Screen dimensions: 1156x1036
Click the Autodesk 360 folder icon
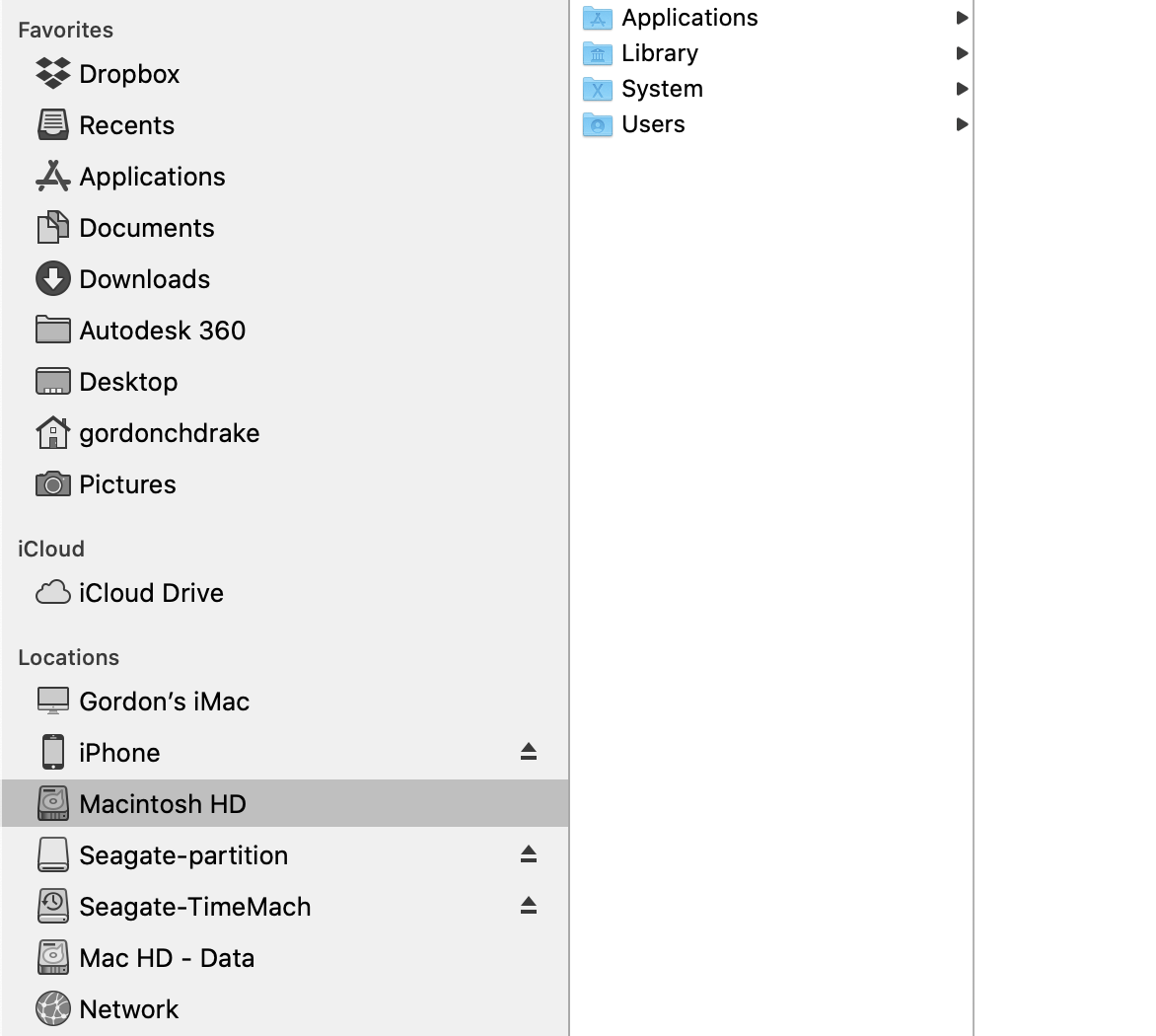coord(52,330)
